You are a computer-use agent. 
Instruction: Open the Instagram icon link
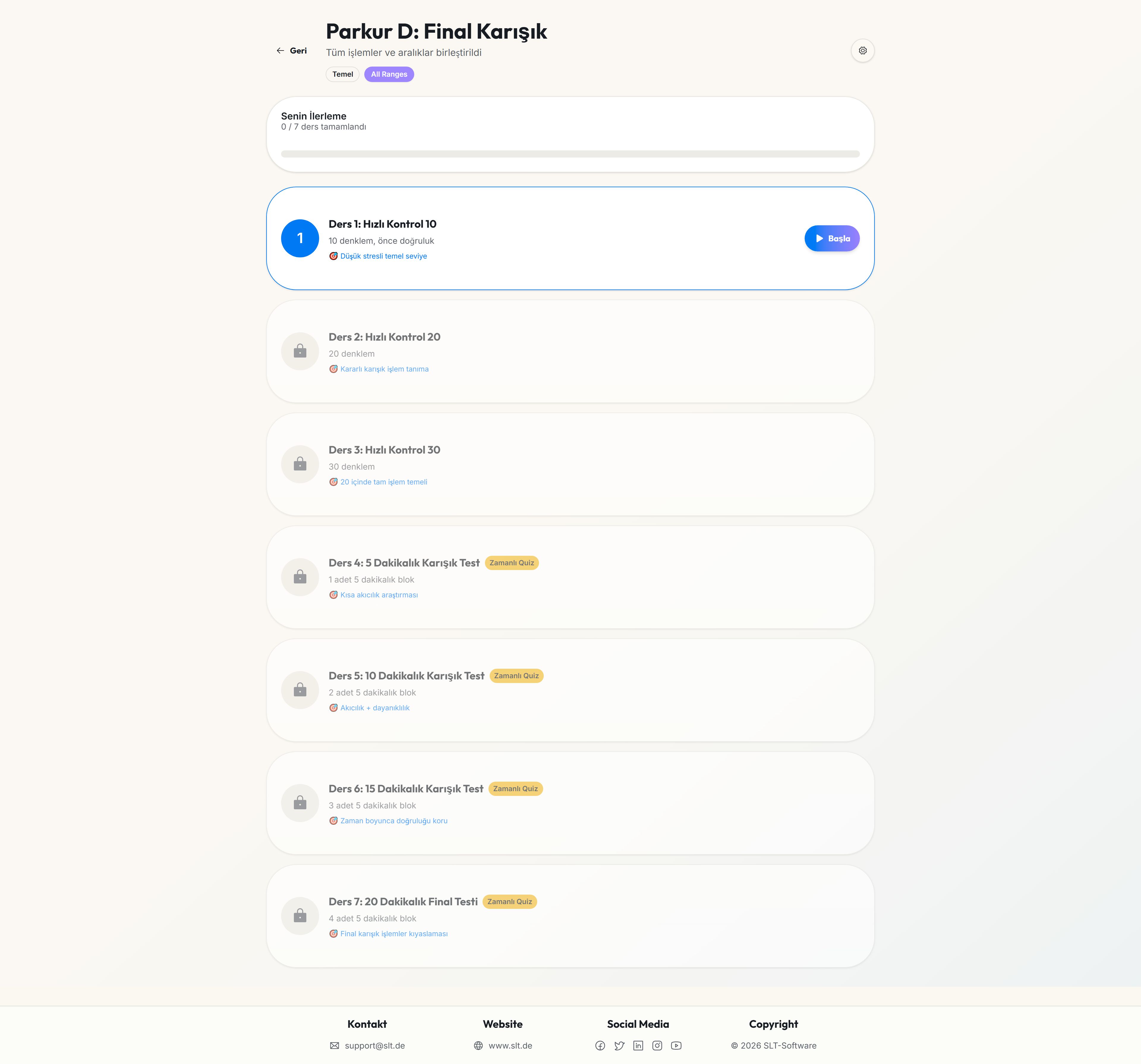click(x=657, y=1046)
